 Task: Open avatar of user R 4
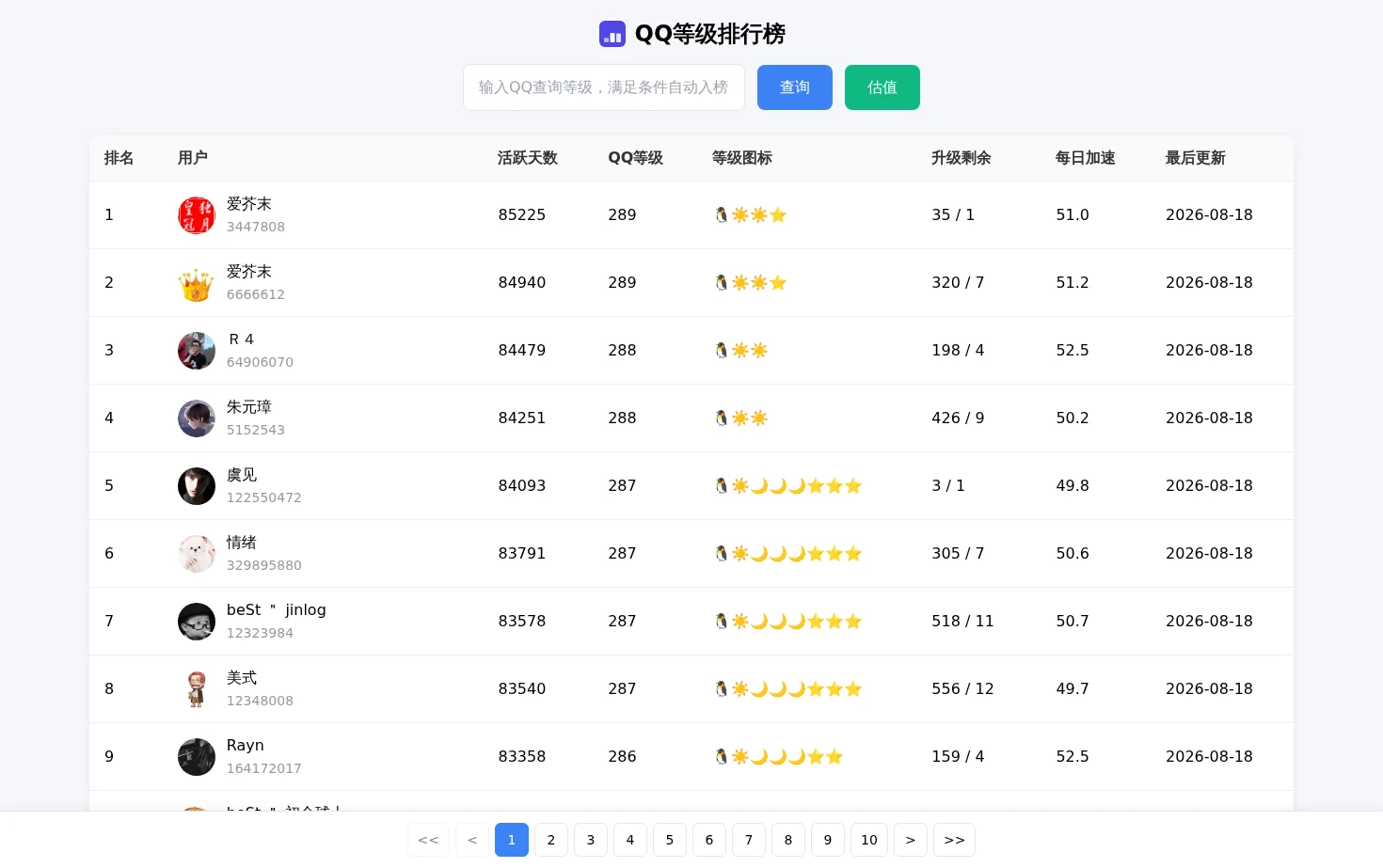click(x=197, y=351)
